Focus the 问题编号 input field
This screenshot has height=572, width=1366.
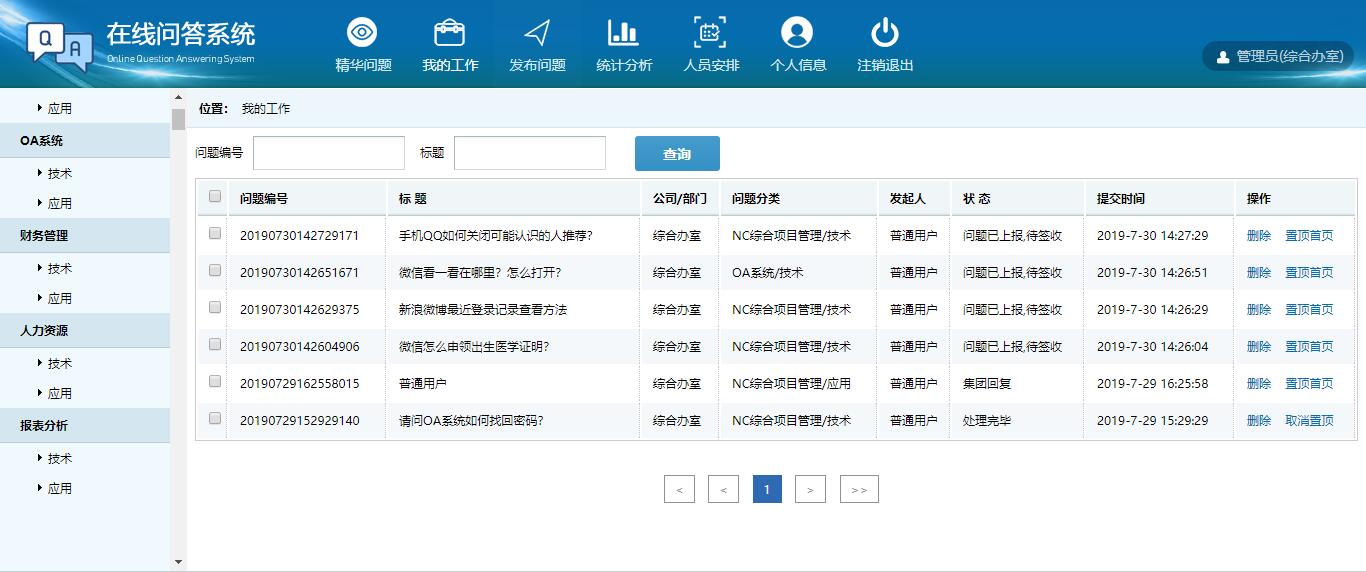[x=329, y=153]
